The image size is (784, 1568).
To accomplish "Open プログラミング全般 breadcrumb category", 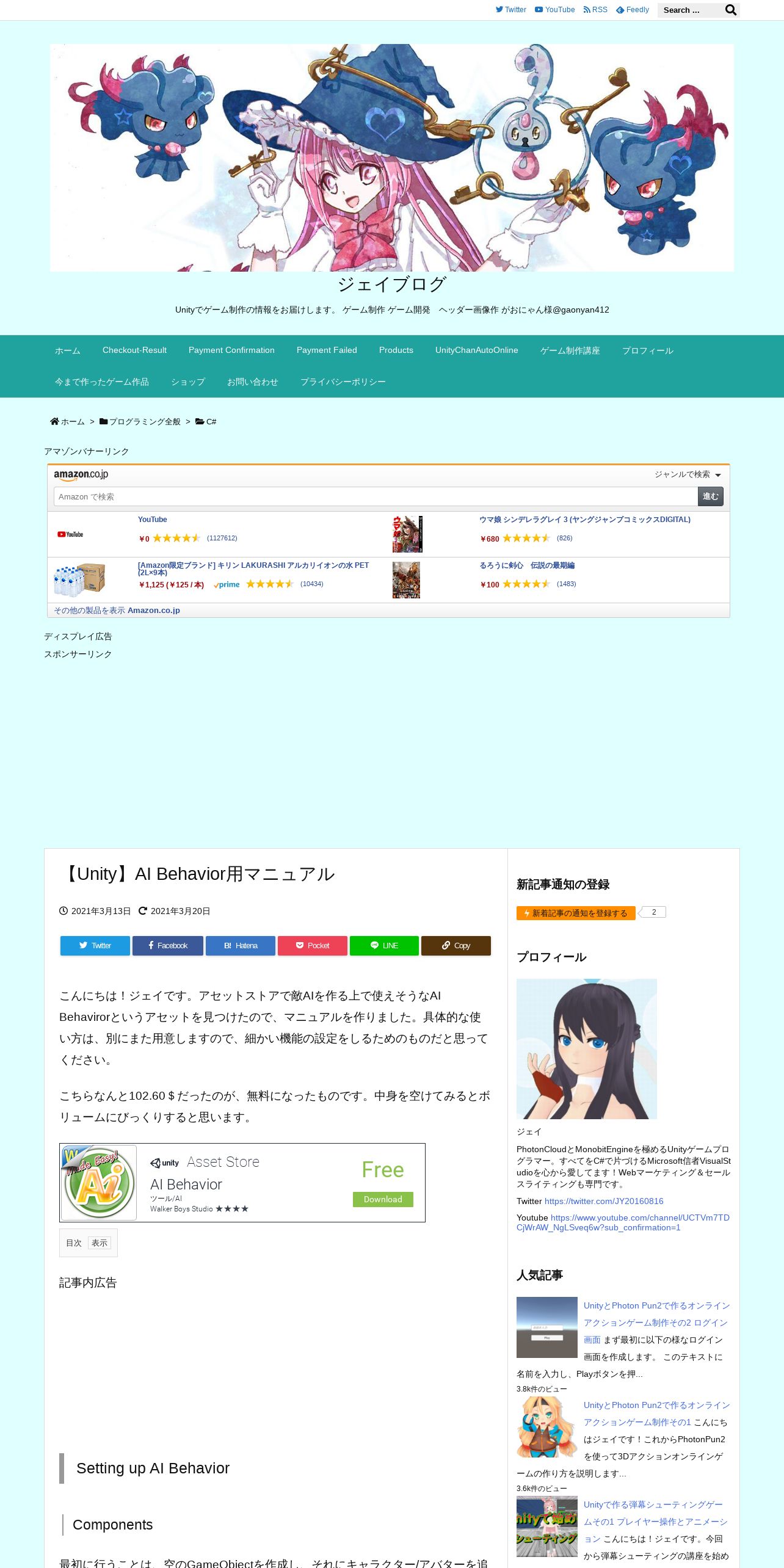I will (145, 422).
